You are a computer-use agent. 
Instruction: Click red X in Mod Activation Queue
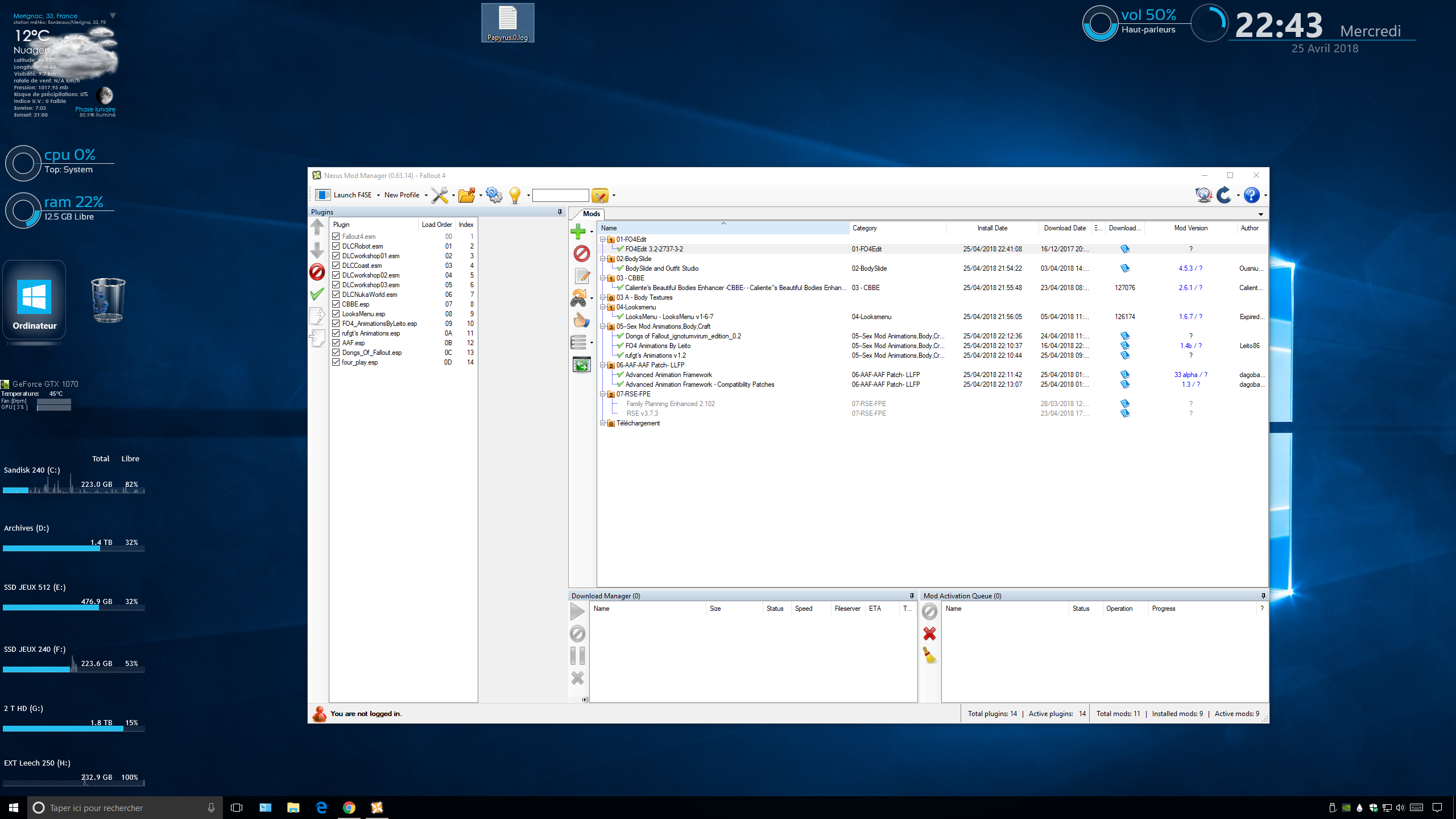[929, 634]
